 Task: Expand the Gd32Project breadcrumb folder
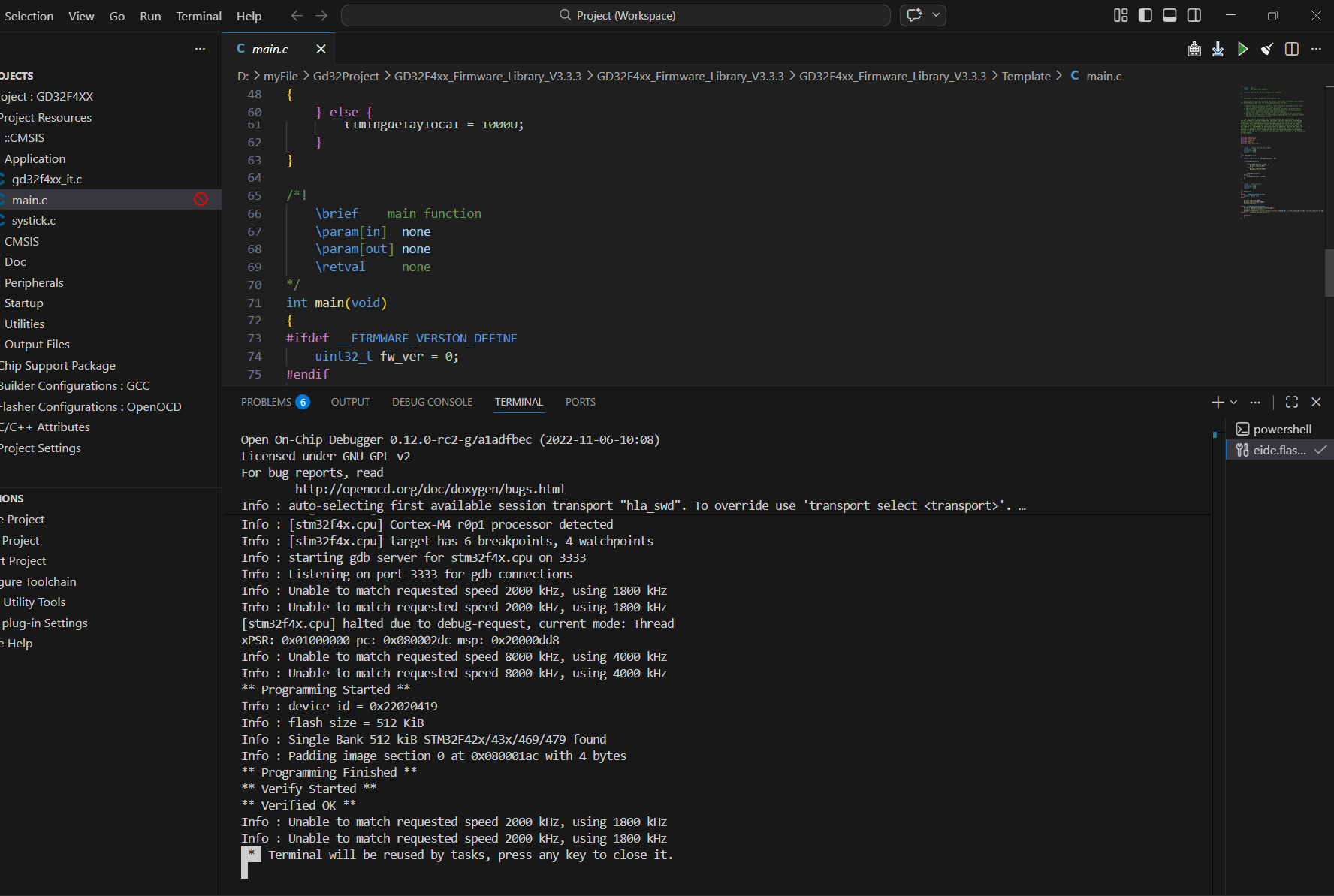pos(346,76)
